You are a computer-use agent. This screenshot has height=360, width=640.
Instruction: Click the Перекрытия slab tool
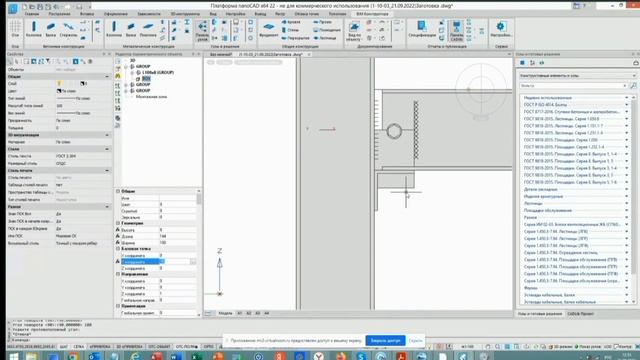(x=296, y=38)
